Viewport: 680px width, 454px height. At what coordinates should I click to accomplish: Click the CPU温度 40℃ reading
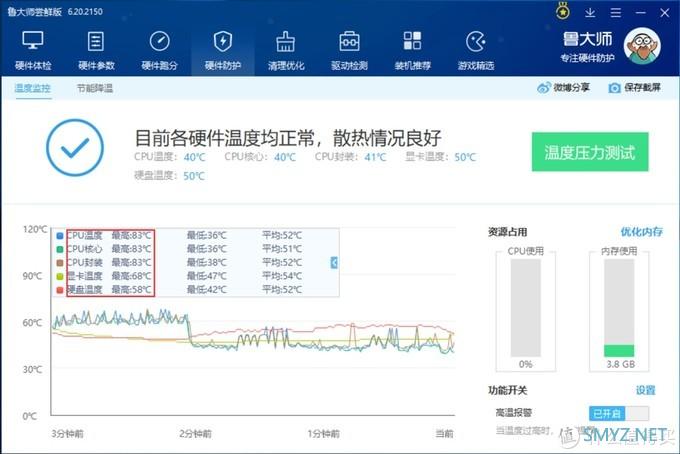(170, 157)
